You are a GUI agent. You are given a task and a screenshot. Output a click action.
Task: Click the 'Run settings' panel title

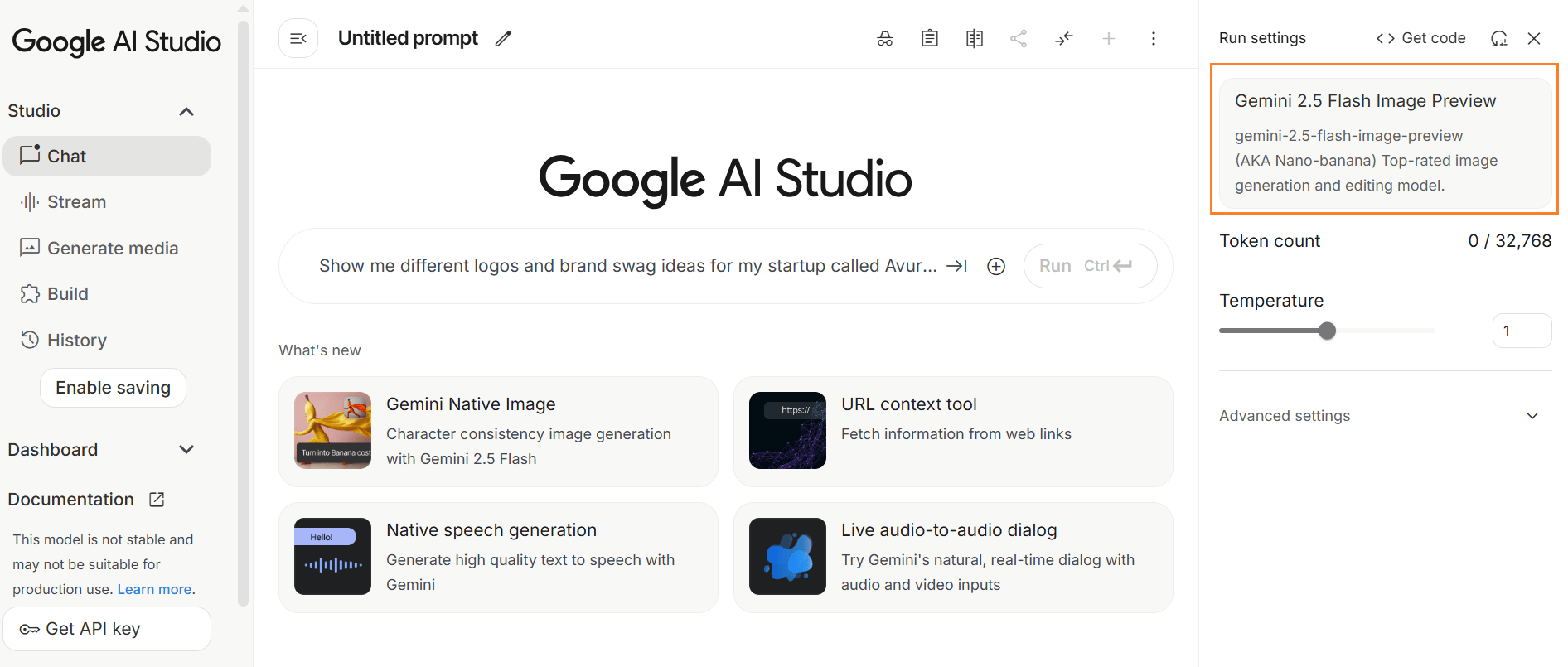pos(1262,38)
